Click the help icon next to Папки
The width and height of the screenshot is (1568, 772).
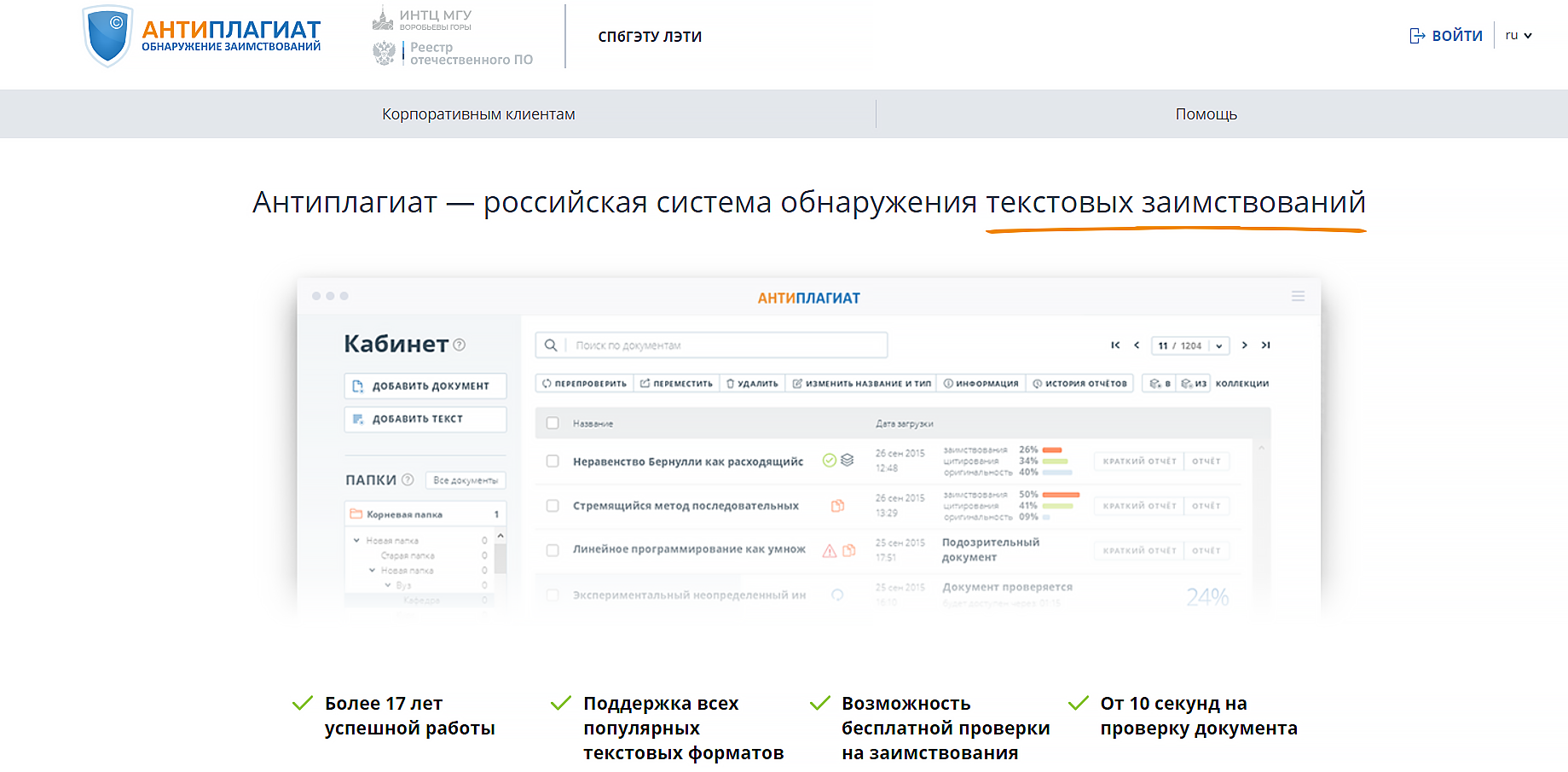[408, 479]
